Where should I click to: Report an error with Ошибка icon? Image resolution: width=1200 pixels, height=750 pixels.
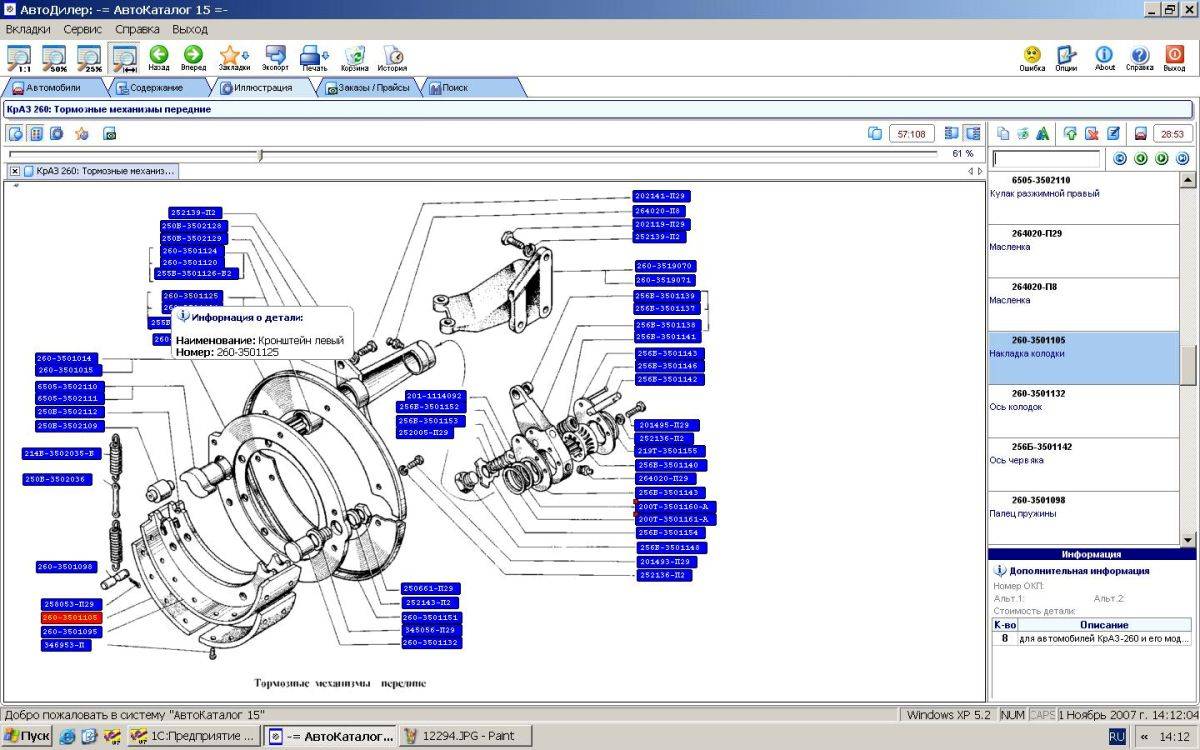pyautogui.click(x=1032, y=58)
